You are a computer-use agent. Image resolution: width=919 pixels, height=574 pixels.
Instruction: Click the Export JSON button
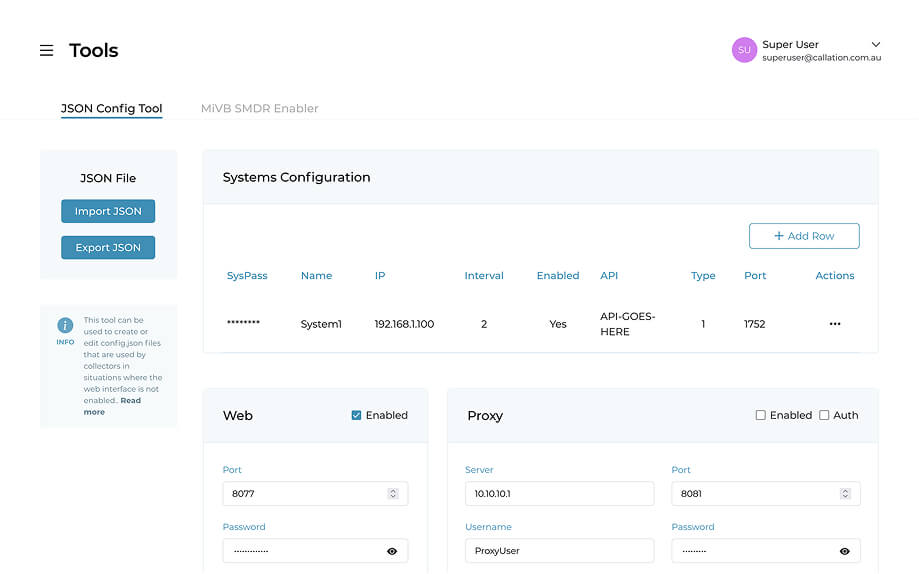pos(108,247)
